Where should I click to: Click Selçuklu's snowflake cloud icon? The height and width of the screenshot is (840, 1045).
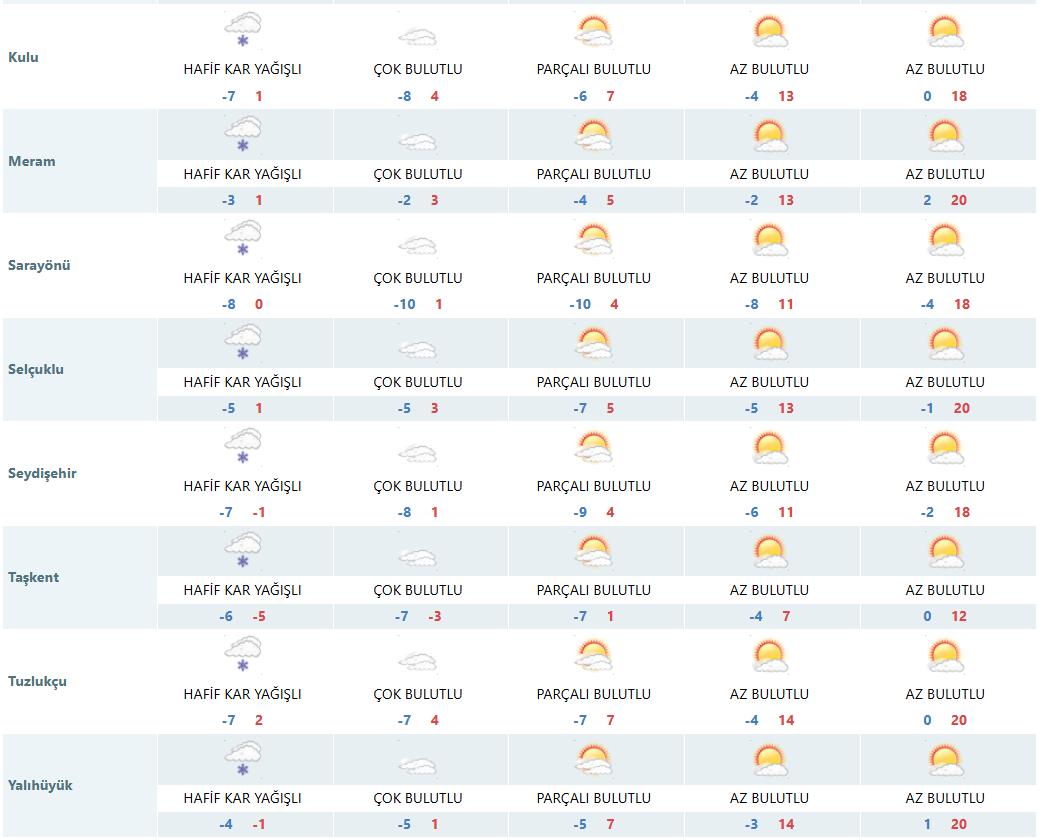pos(243,342)
